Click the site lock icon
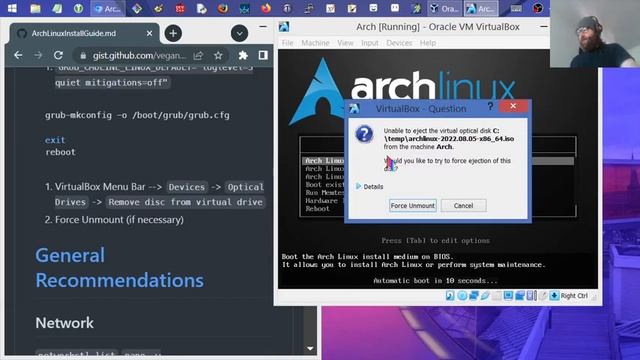Viewport: 640px width, 360px height. pos(83,55)
